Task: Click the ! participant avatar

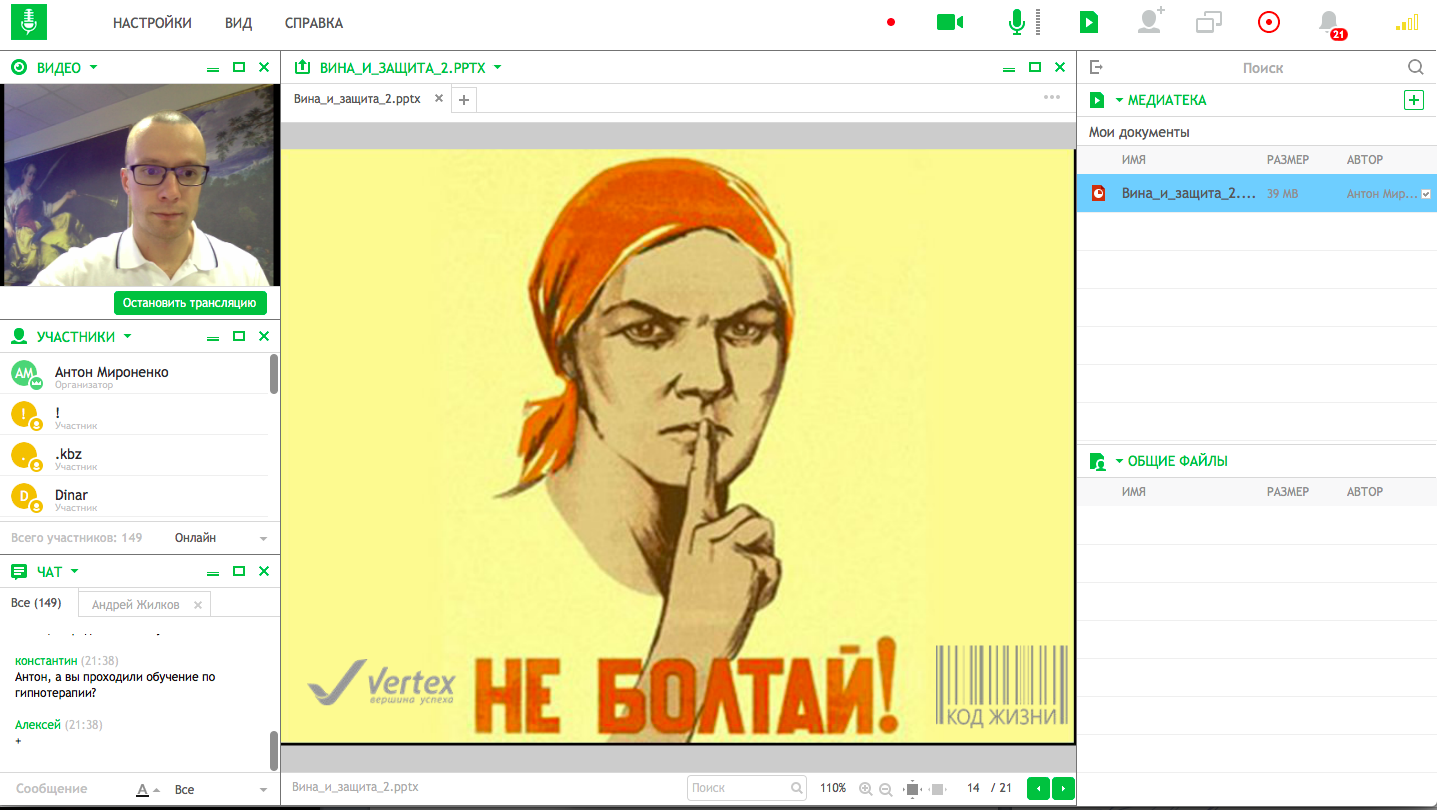Action: [x=24, y=415]
